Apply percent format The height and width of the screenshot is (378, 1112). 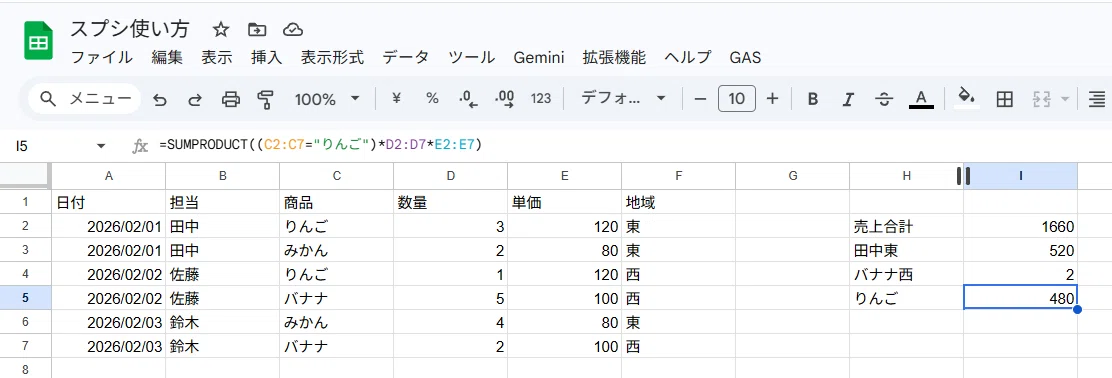pos(432,99)
